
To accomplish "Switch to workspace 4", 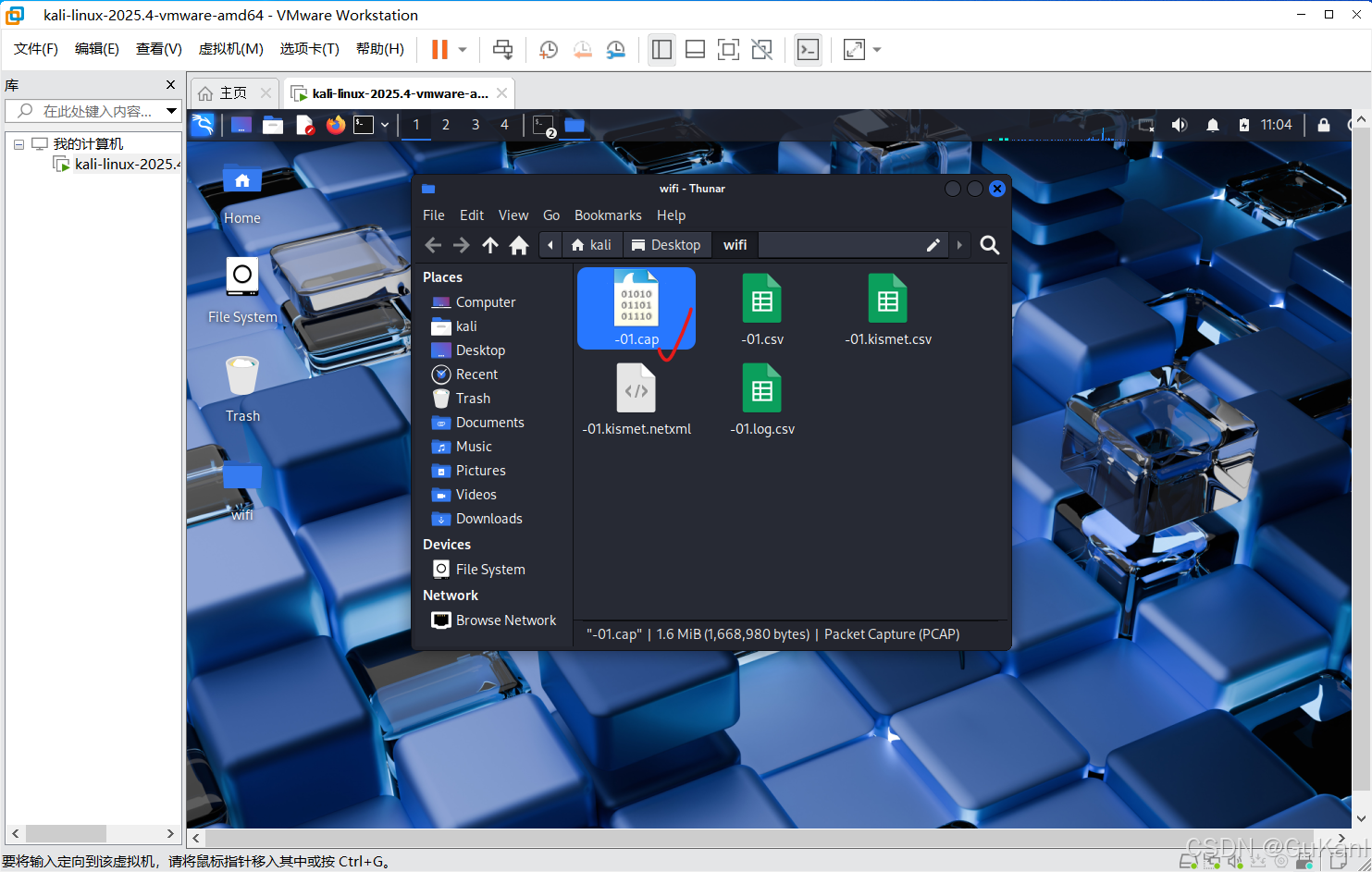I will [504, 125].
